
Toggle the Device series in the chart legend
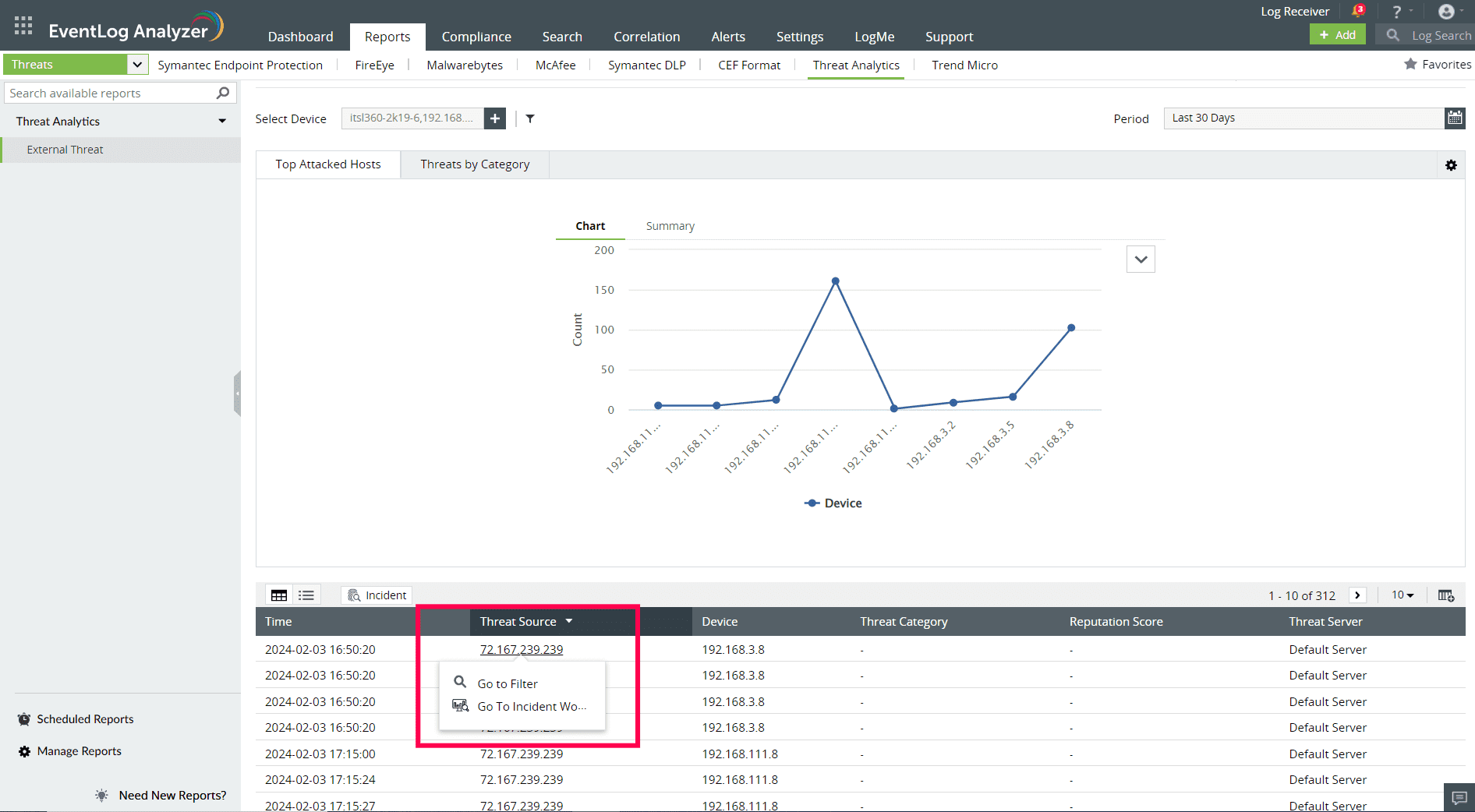click(833, 503)
